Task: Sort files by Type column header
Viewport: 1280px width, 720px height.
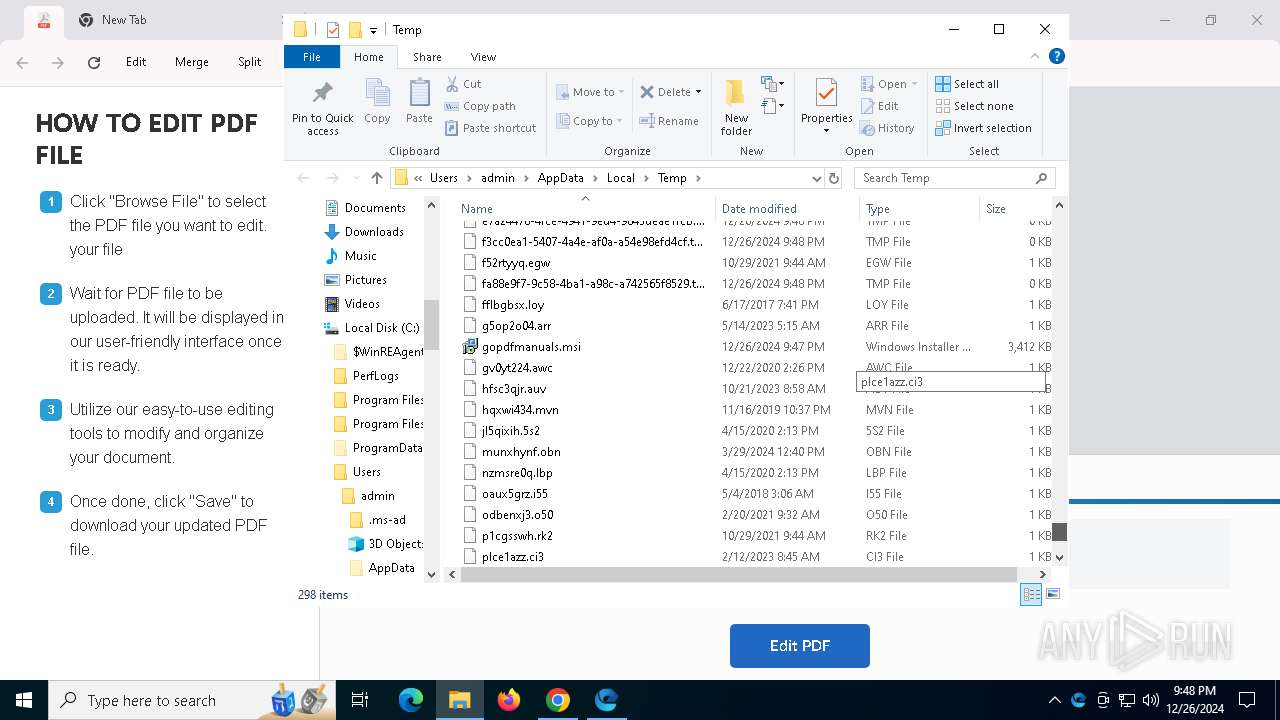Action: coord(919,208)
